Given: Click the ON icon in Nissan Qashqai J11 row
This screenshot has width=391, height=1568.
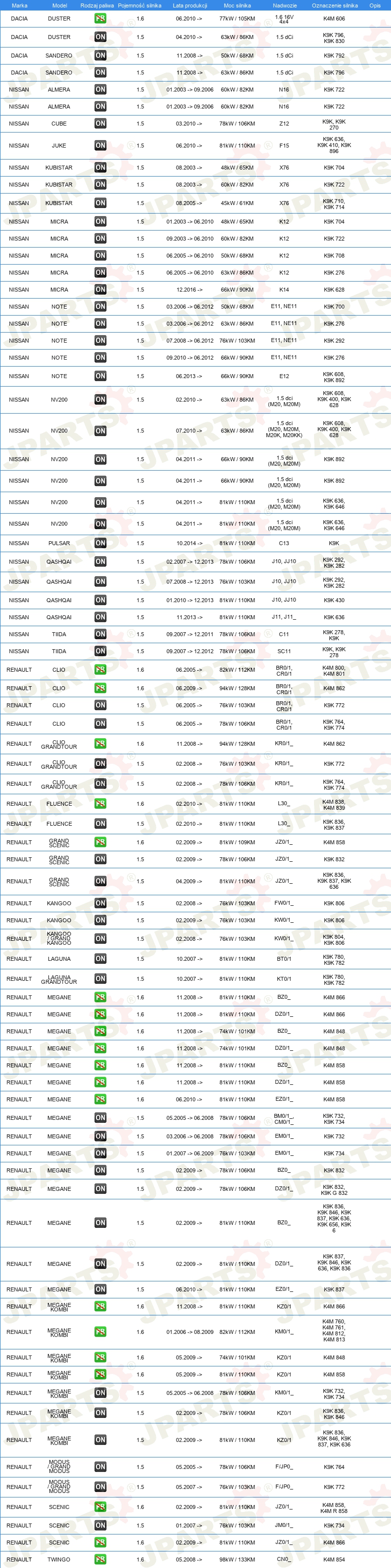Looking at the screenshot, I should [x=100, y=617].
